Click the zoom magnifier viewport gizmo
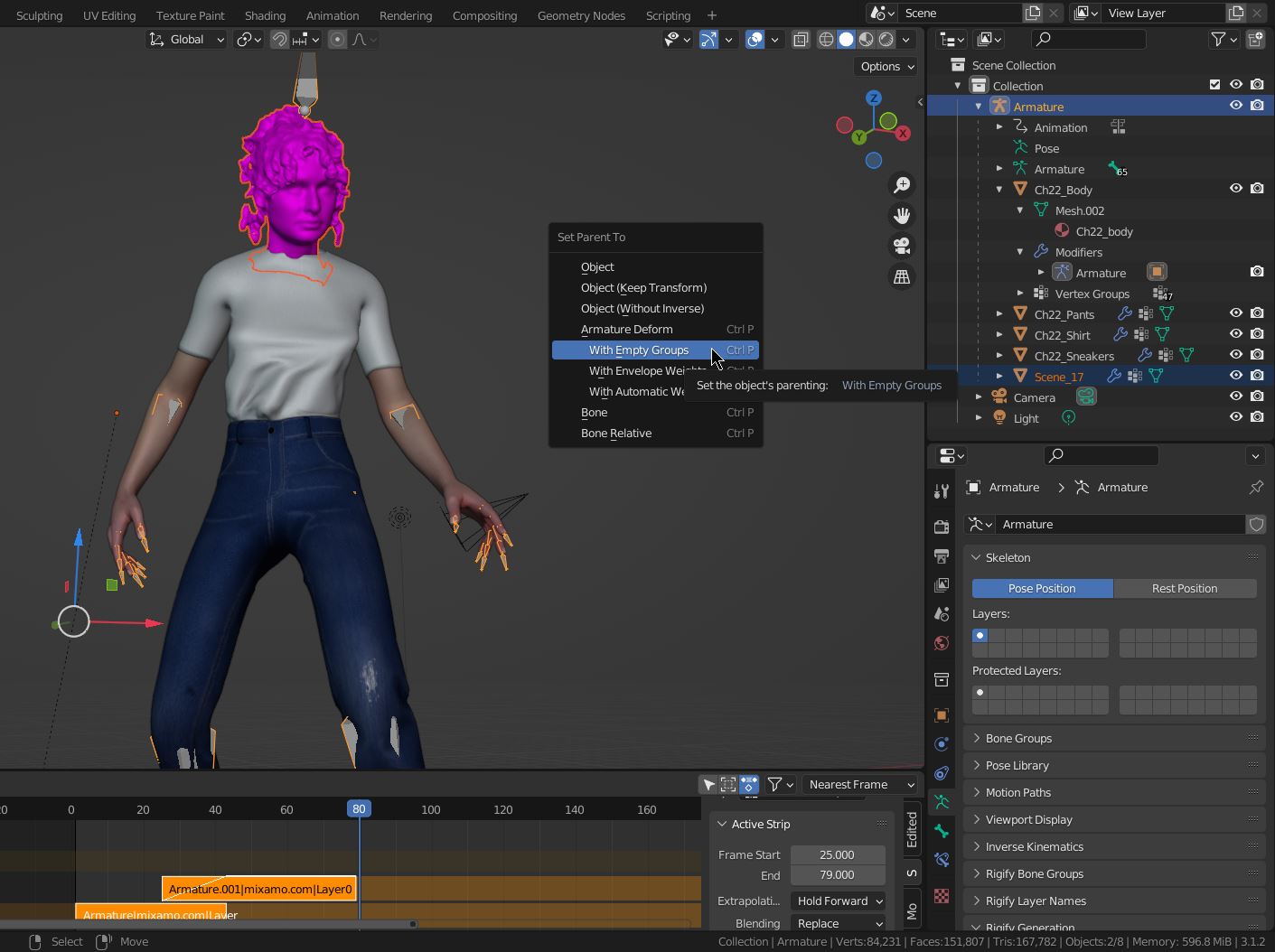 (902, 185)
